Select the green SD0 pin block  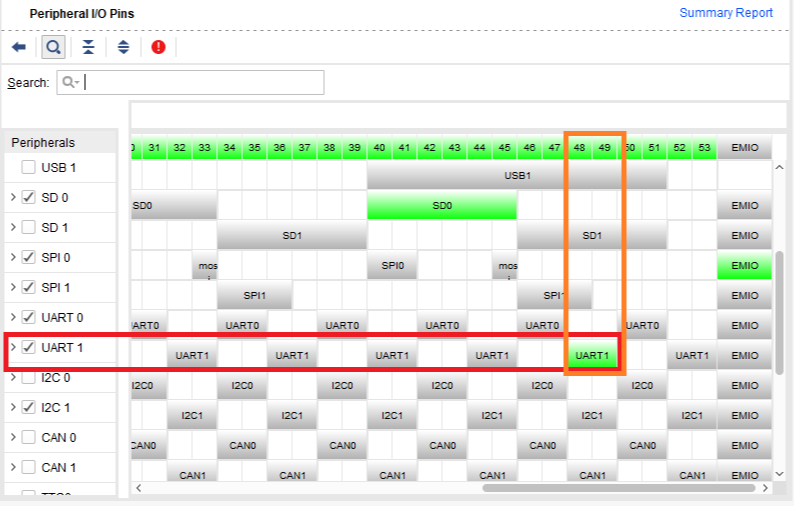442,205
